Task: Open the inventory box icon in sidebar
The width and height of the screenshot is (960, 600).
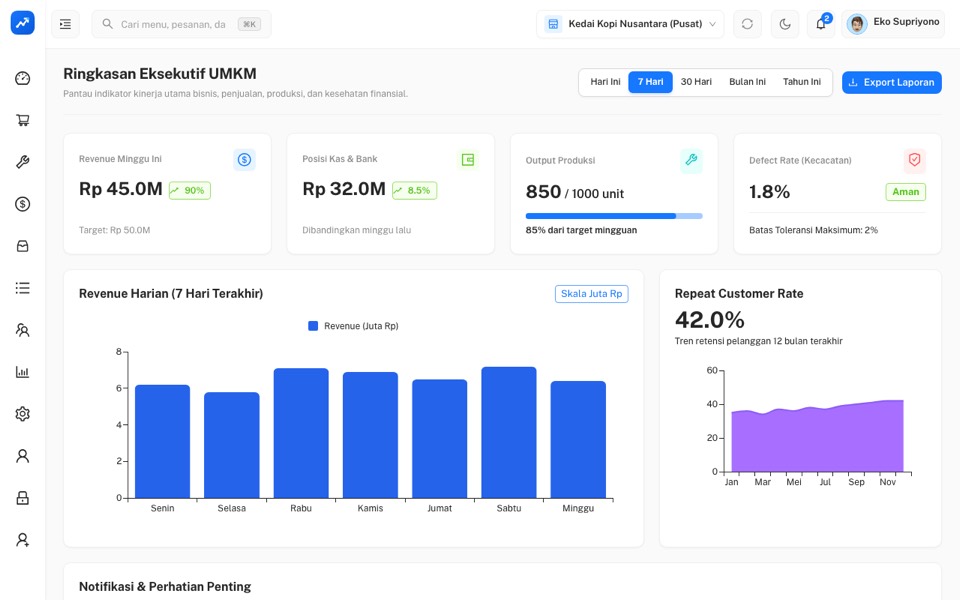Action: (23, 246)
